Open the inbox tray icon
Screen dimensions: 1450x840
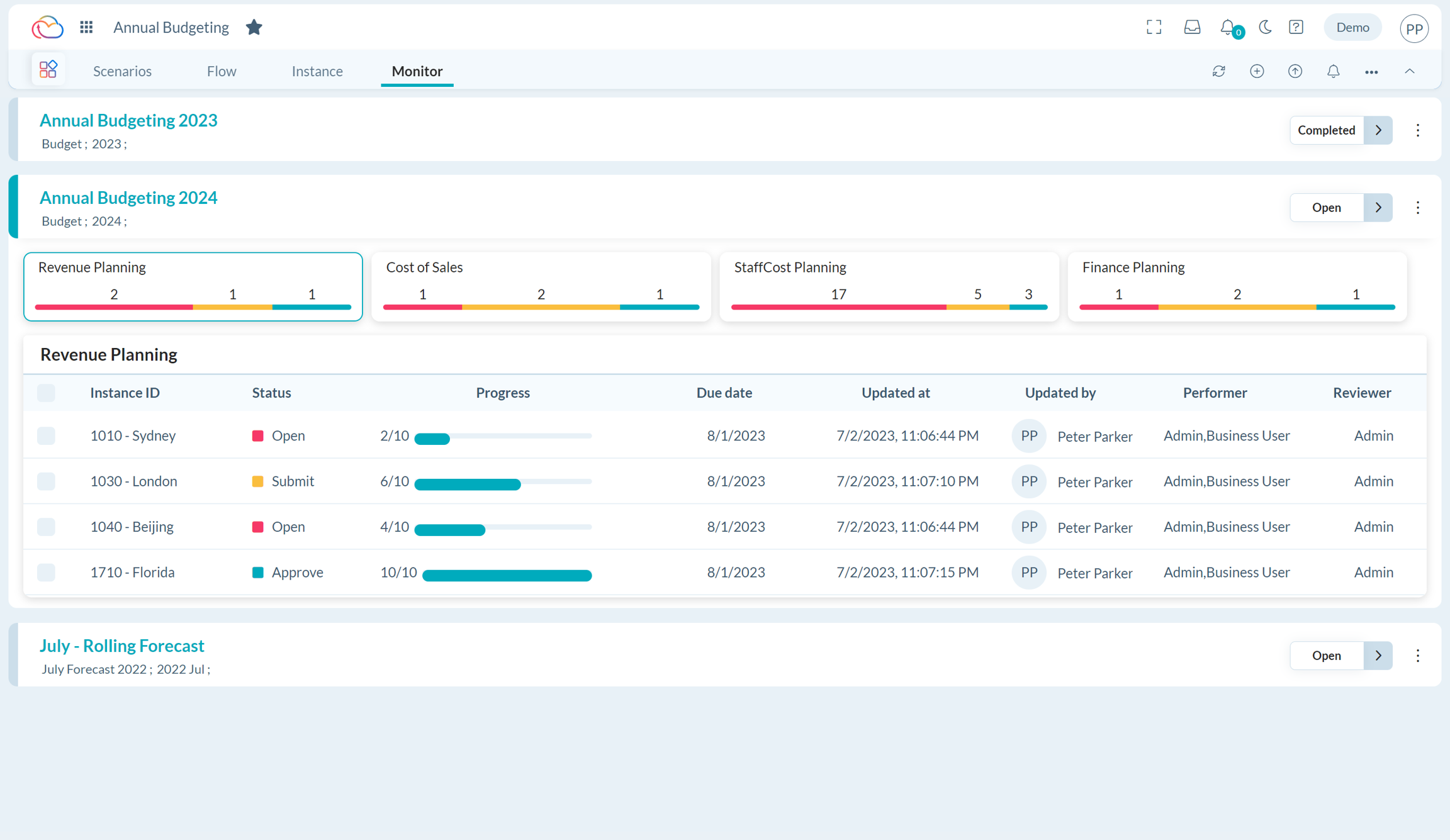(x=1192, y=27)
